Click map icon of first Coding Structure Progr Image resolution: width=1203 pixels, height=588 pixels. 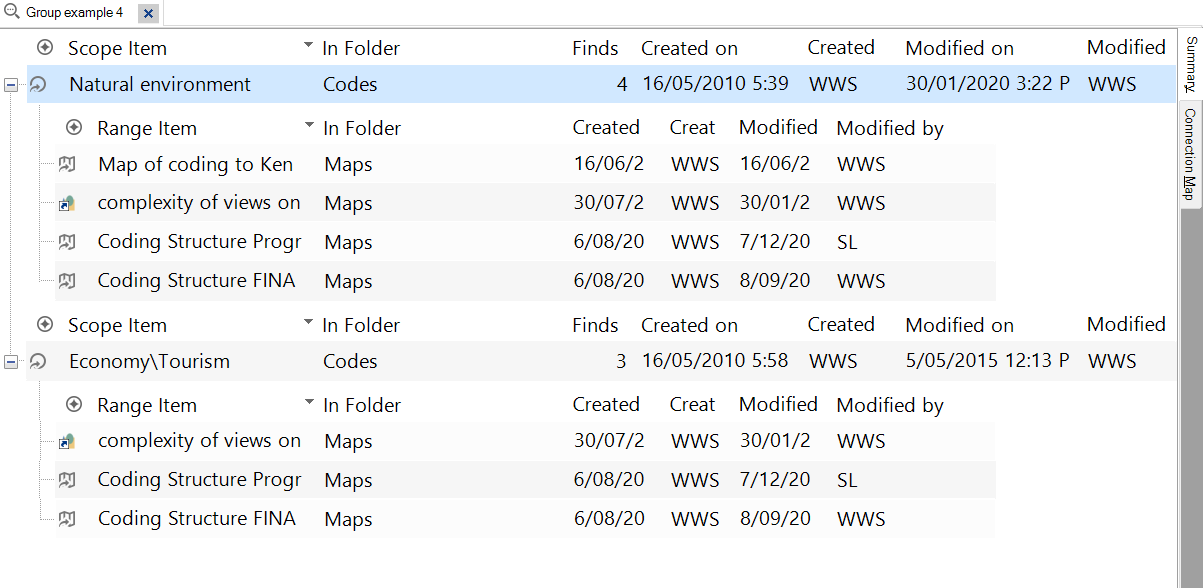tap(67, 242)
